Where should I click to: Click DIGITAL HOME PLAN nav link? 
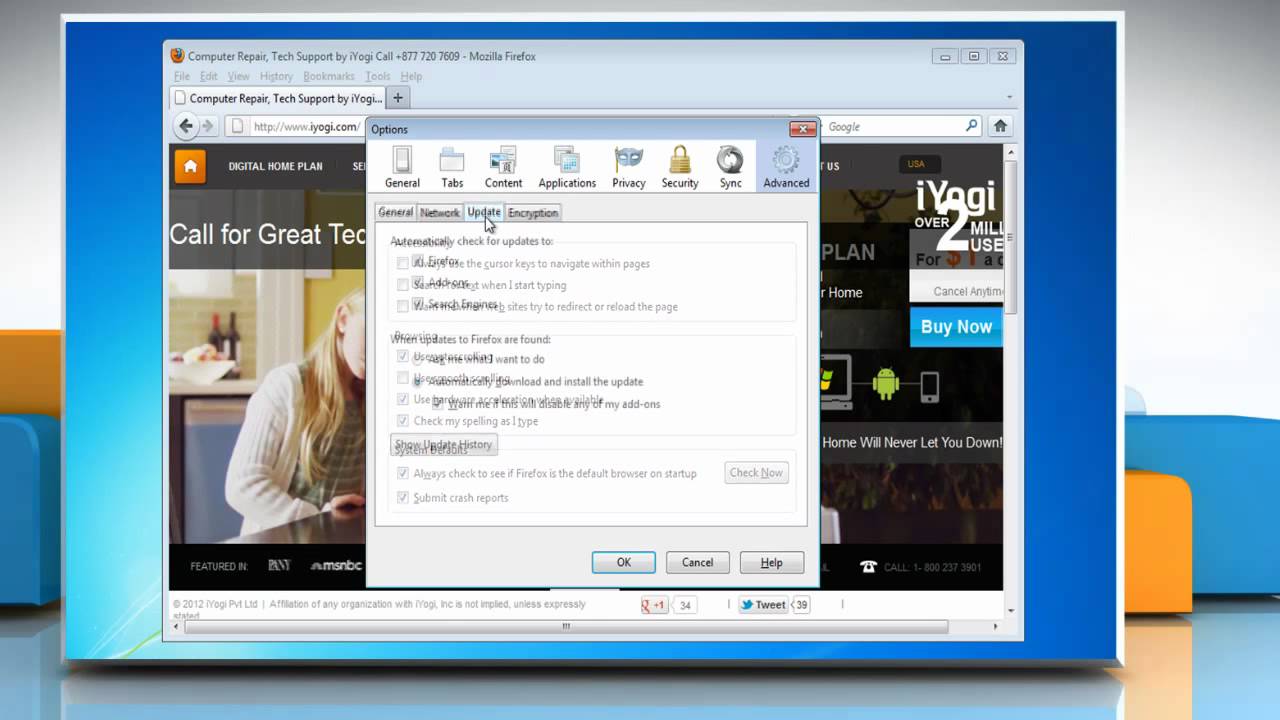(275, 166)
